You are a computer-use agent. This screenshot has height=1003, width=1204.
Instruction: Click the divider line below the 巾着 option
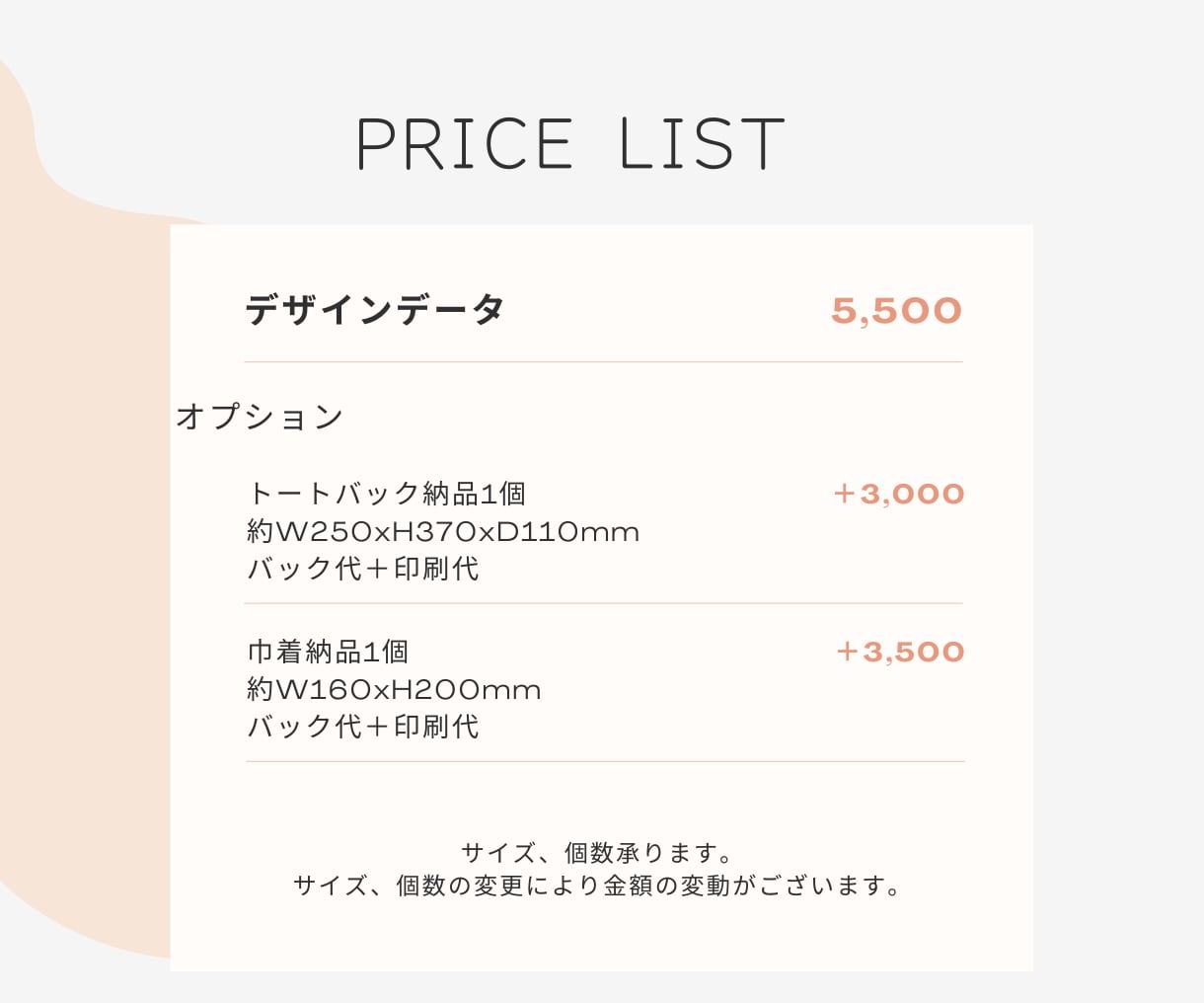(x=605, y=762)
